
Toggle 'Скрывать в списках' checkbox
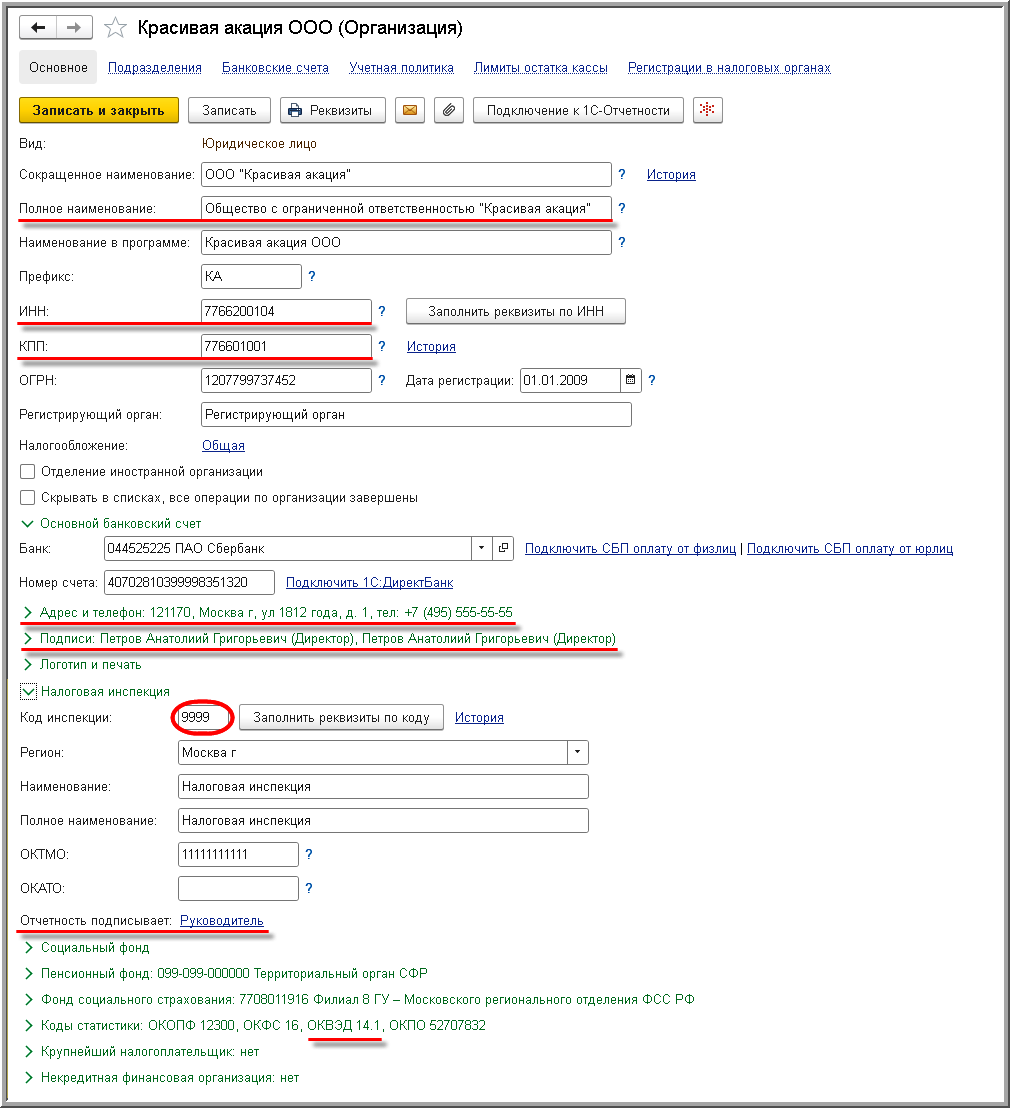pos(28,497)
